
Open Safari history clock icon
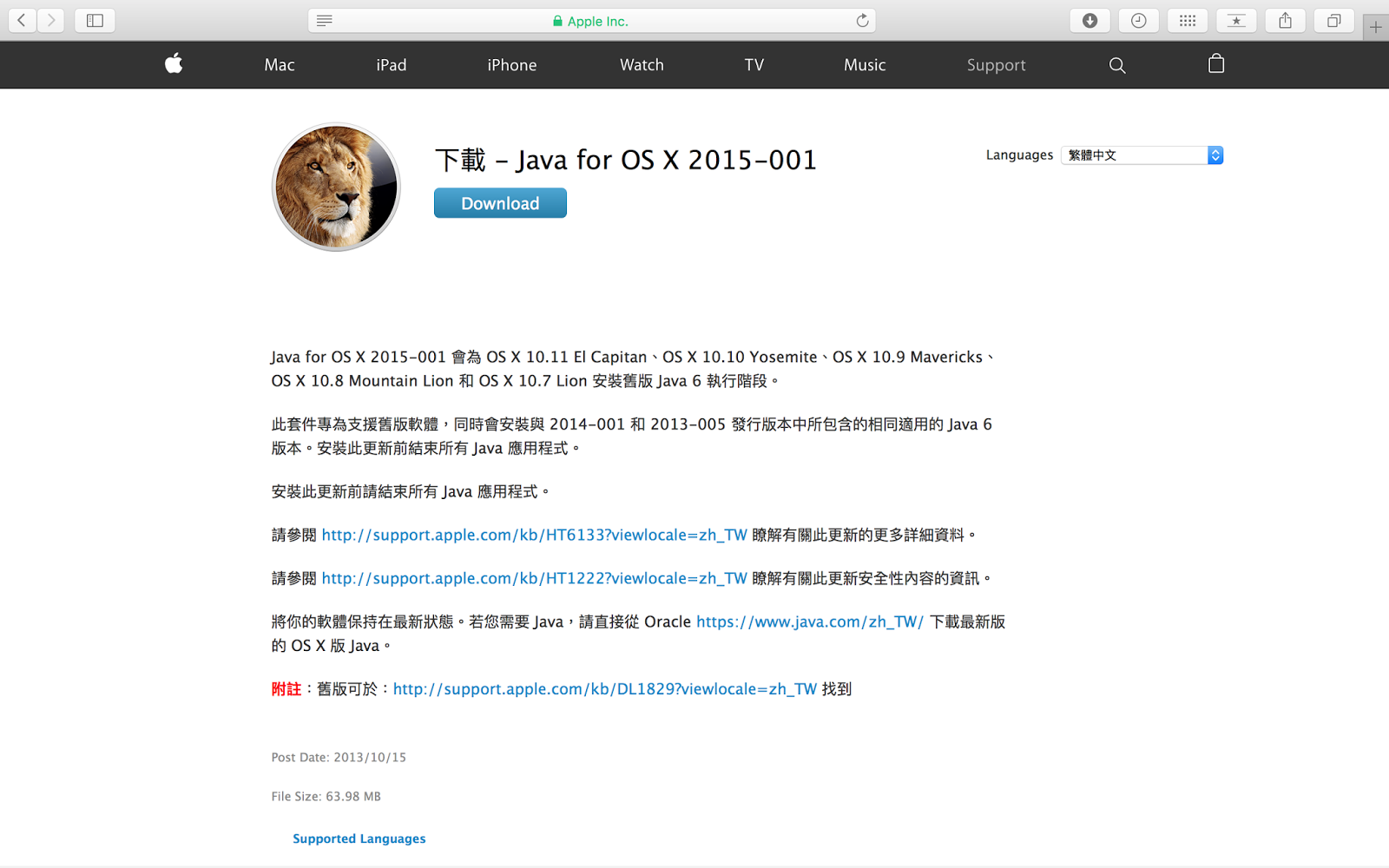click(1138, 21)
